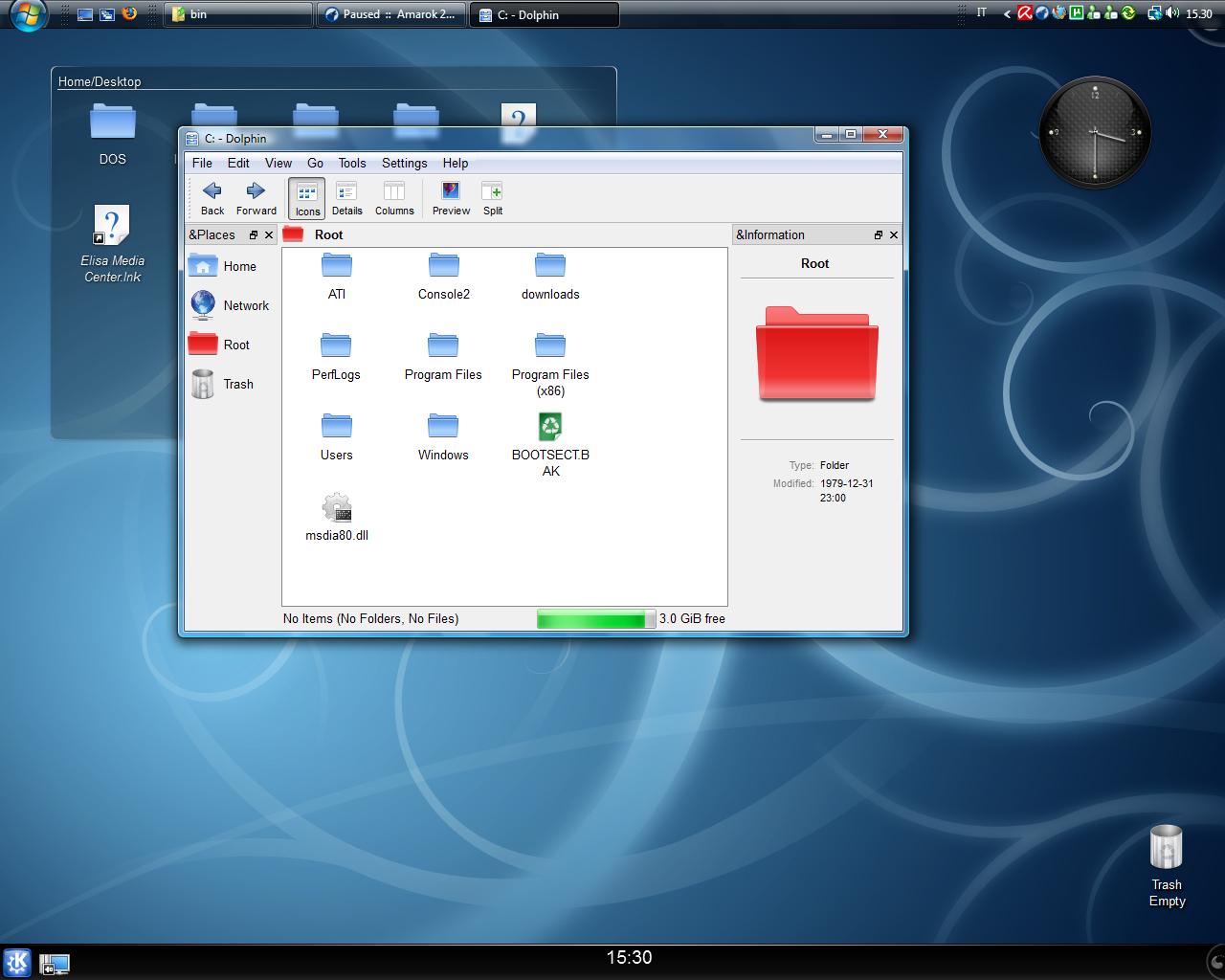The width and height of the screenshot is (1225, 980).
Task: Click the analog clock widget
Action: 1095,132
